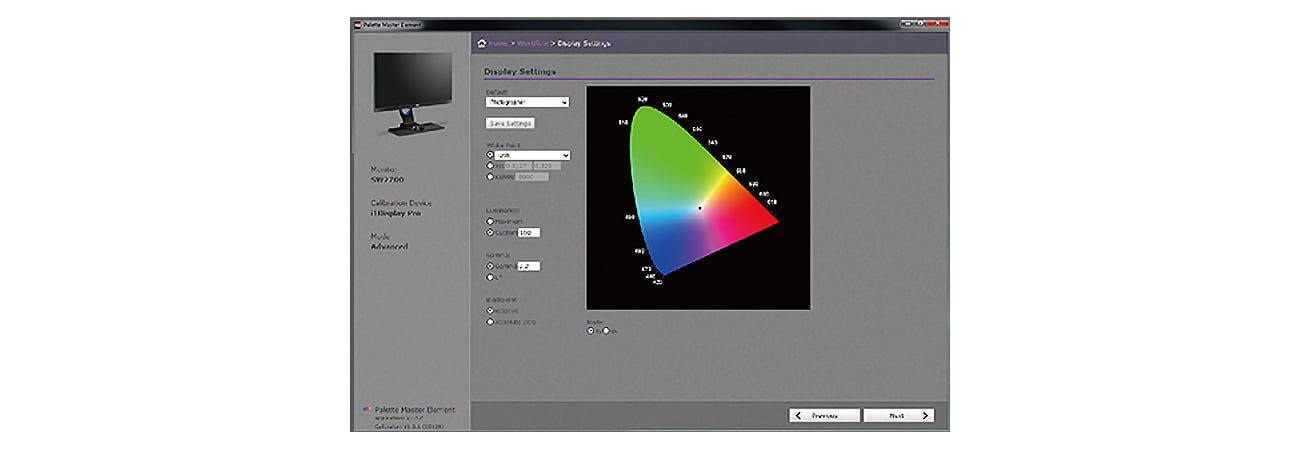
Task: Open the Default preset dropdown
Action: click(526, 102)
